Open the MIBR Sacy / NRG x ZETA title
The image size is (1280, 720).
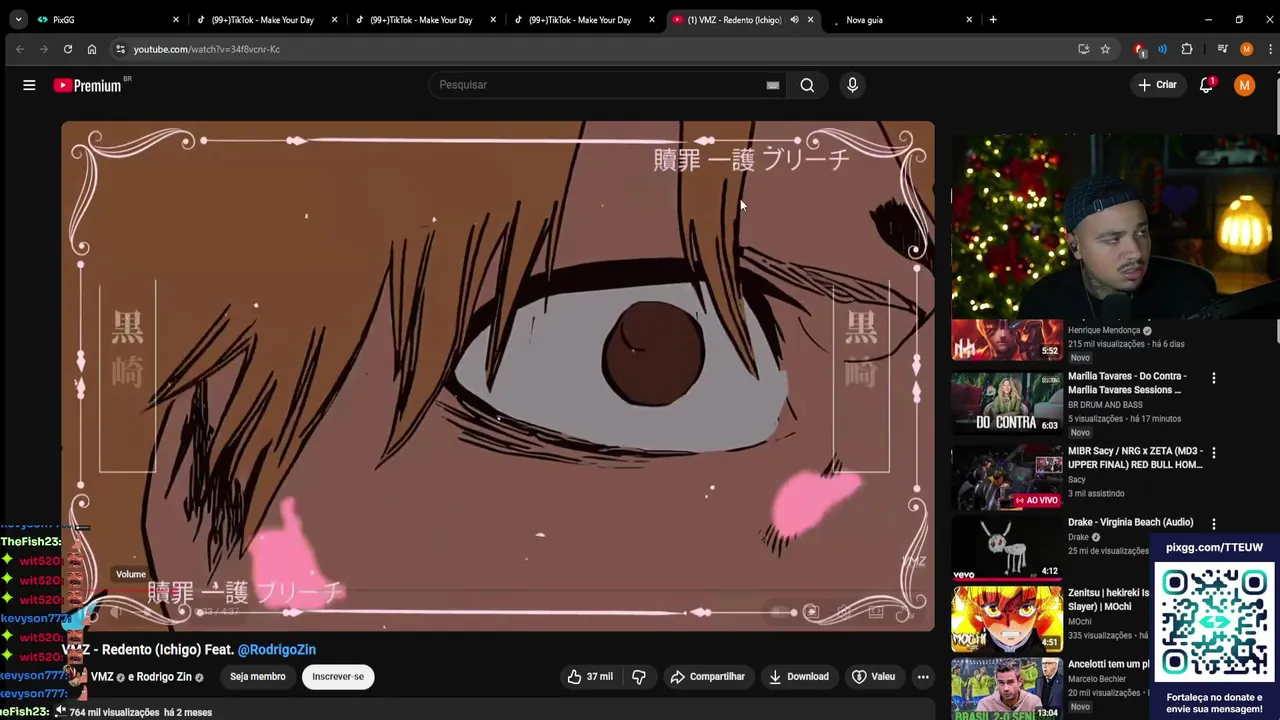tap(1135, 458)
